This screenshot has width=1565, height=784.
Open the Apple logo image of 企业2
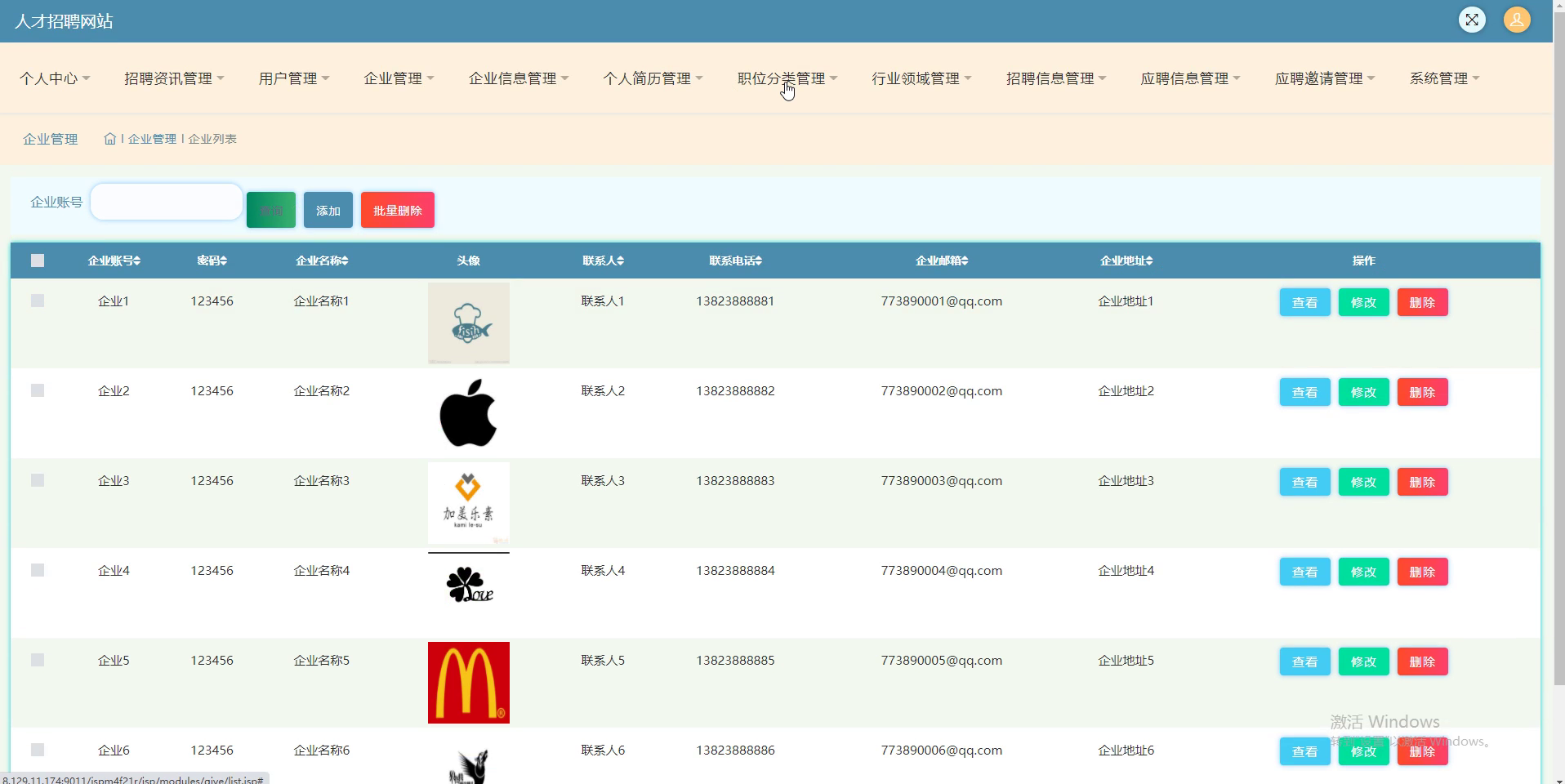(469, 413)
